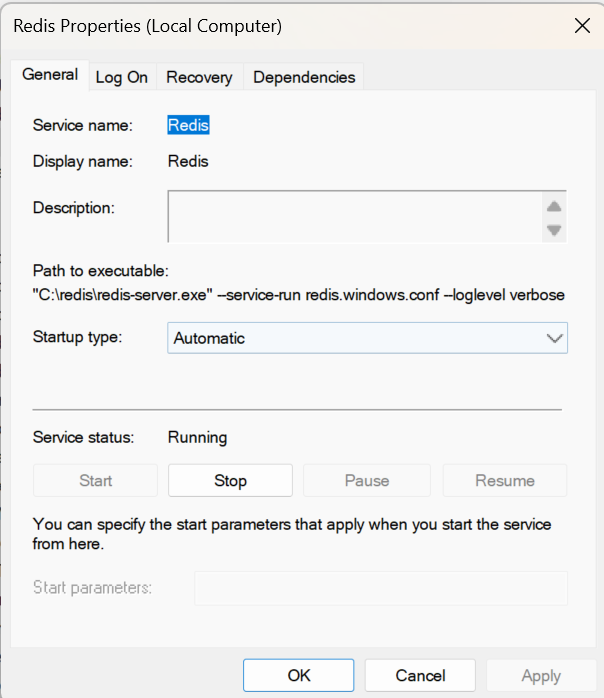Focus the Start parameters input field
The height and width of the screenshot is (698, 604).
pyautogui.click(x=380, y=588)
